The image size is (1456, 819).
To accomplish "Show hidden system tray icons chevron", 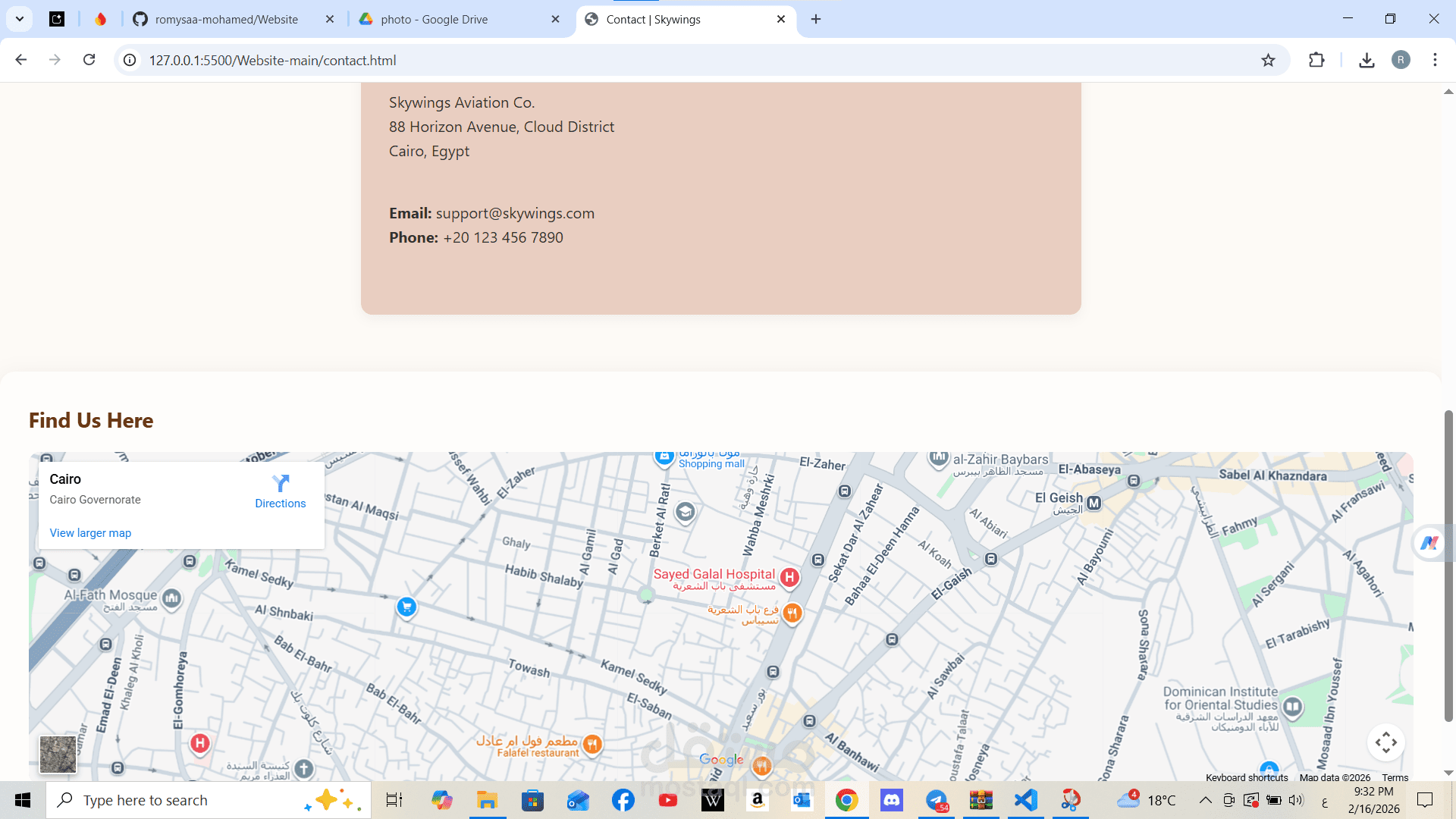I will click(x=1205, y=800).
